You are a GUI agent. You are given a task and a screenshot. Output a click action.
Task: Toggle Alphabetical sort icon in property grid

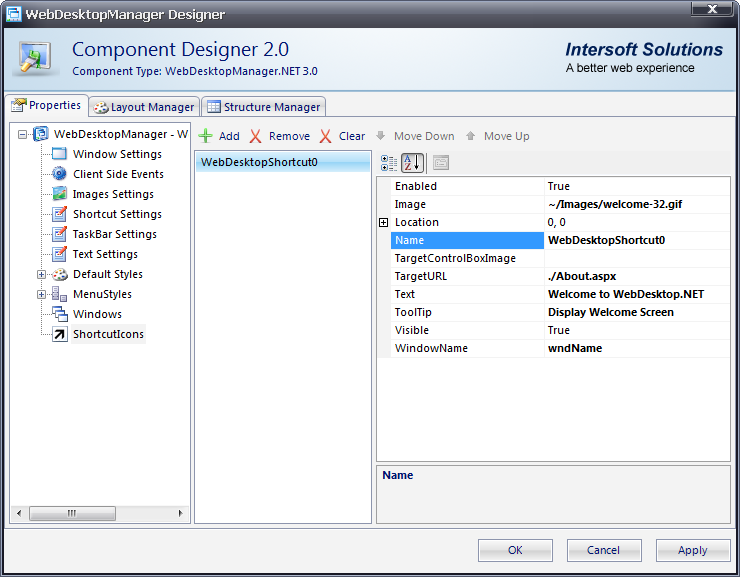point(413,163)
